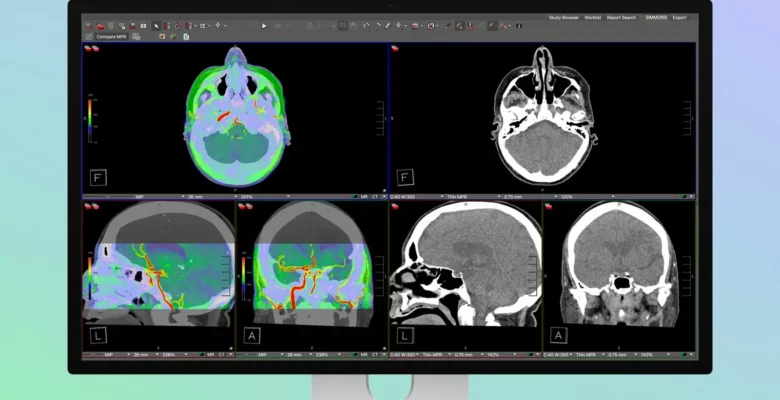Click the L orientation marker on the fused sagittal view
This screenshot has width=780, height=400.
99,335
